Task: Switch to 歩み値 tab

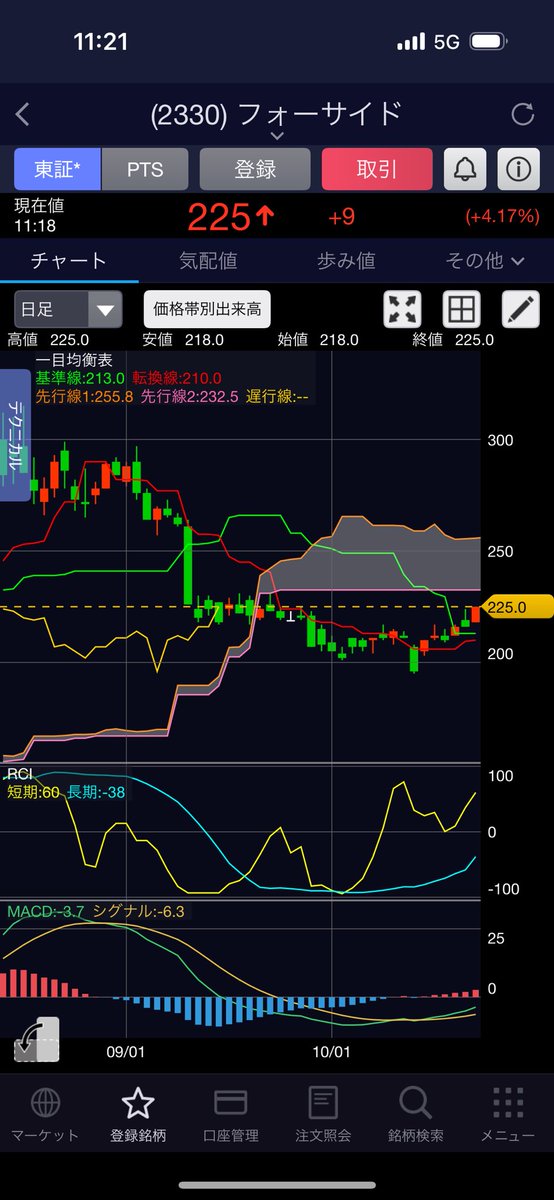Action: [346, 261]
